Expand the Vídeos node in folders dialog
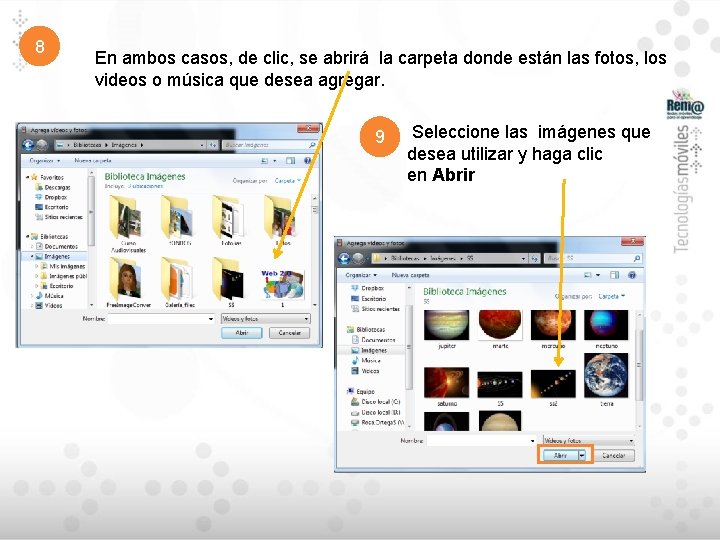The image size is (720, 540). (32, 305)
